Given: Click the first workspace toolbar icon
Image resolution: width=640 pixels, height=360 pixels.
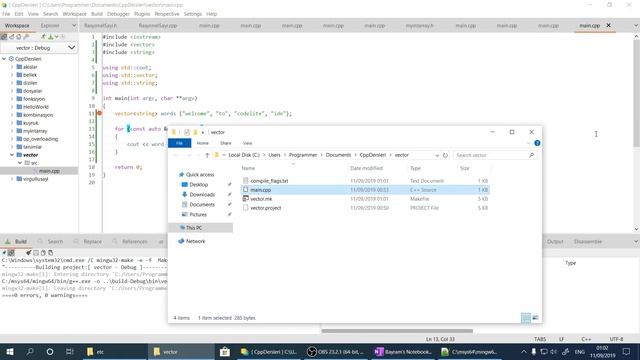Looking at the screenshot, I should pos(4,37).
